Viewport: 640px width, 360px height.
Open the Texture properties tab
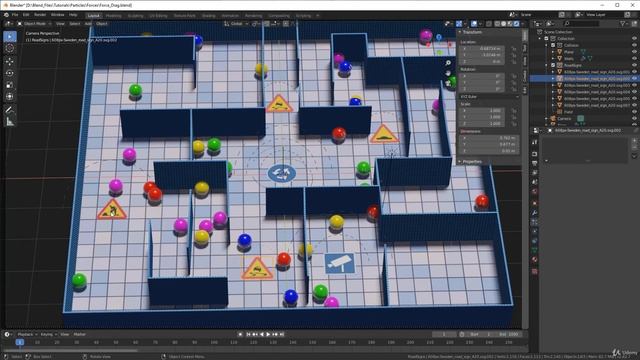pos(535,271)
